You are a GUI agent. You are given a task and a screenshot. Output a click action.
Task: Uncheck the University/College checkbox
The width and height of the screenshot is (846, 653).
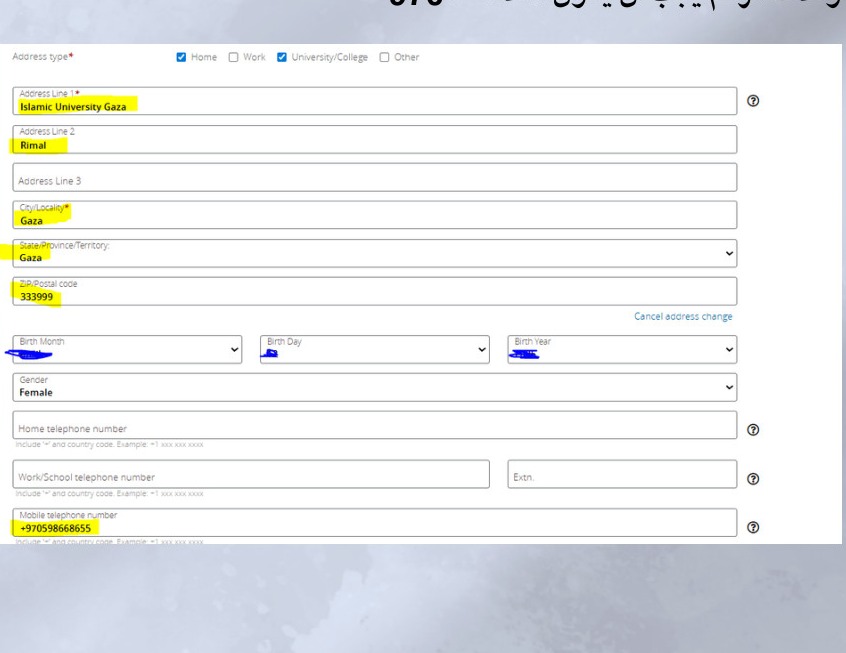(x=282, y=57)
